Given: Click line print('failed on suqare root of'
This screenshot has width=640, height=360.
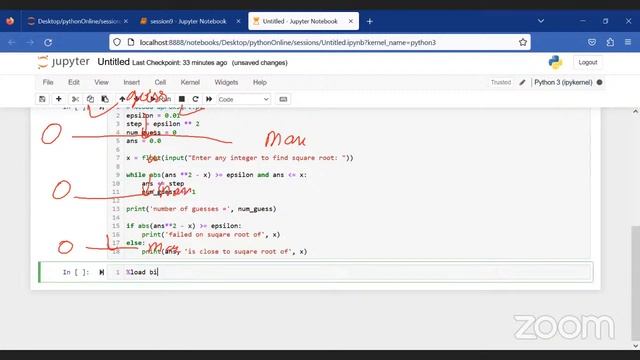Looking at the screenshot, I should (x=211, y=235).
